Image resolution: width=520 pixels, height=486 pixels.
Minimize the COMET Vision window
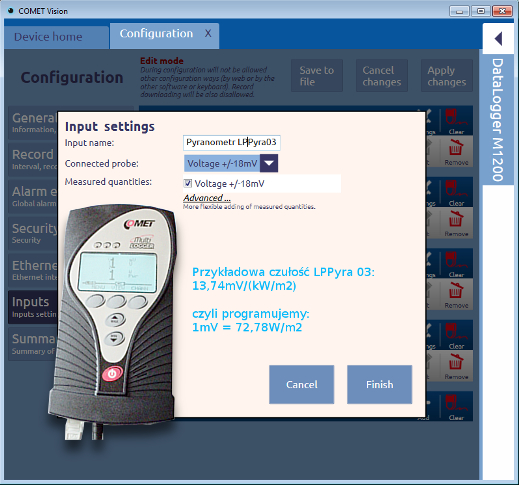pos(459,11)
